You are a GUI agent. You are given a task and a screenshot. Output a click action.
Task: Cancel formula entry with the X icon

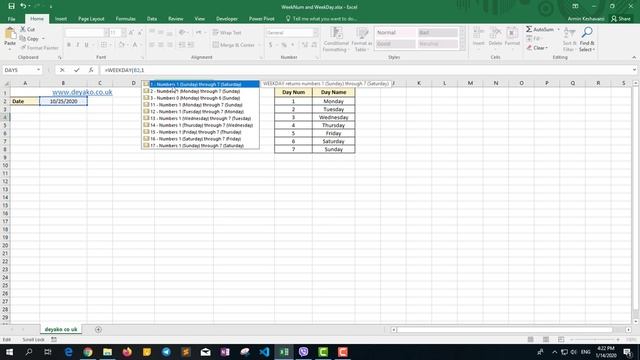[62, 70]
